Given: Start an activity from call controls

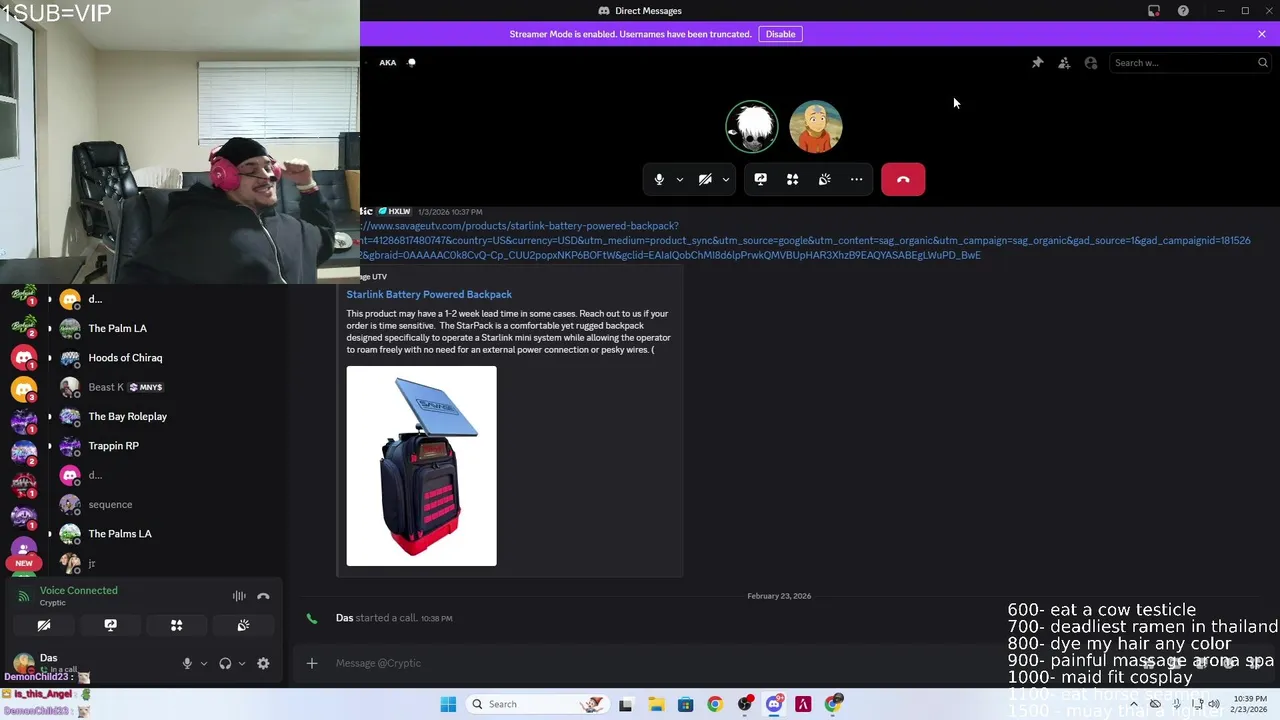Looking at the screenshot, I should (x=793, y=180).
